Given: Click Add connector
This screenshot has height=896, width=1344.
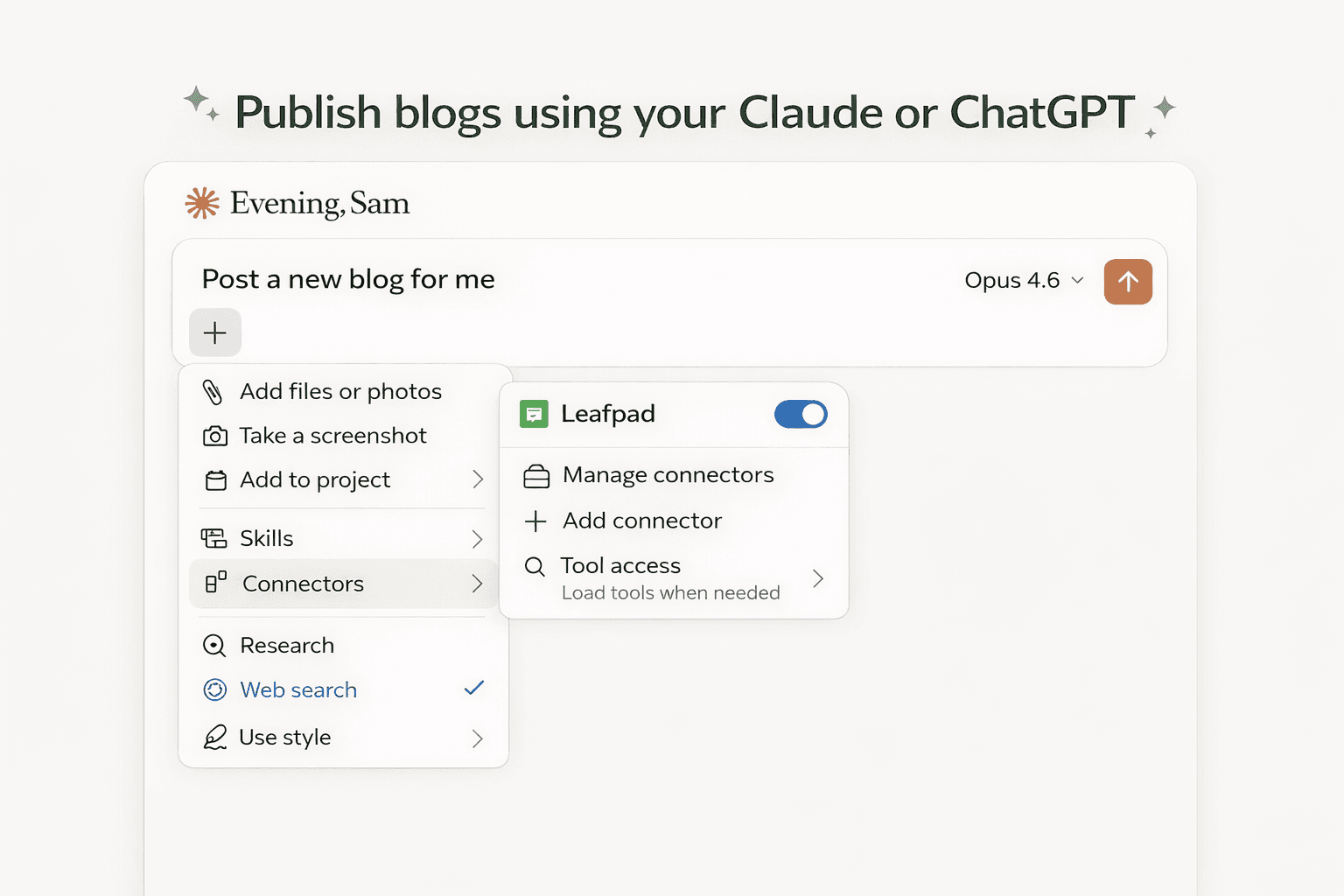Looking at the screenshot, I should 642,521.
